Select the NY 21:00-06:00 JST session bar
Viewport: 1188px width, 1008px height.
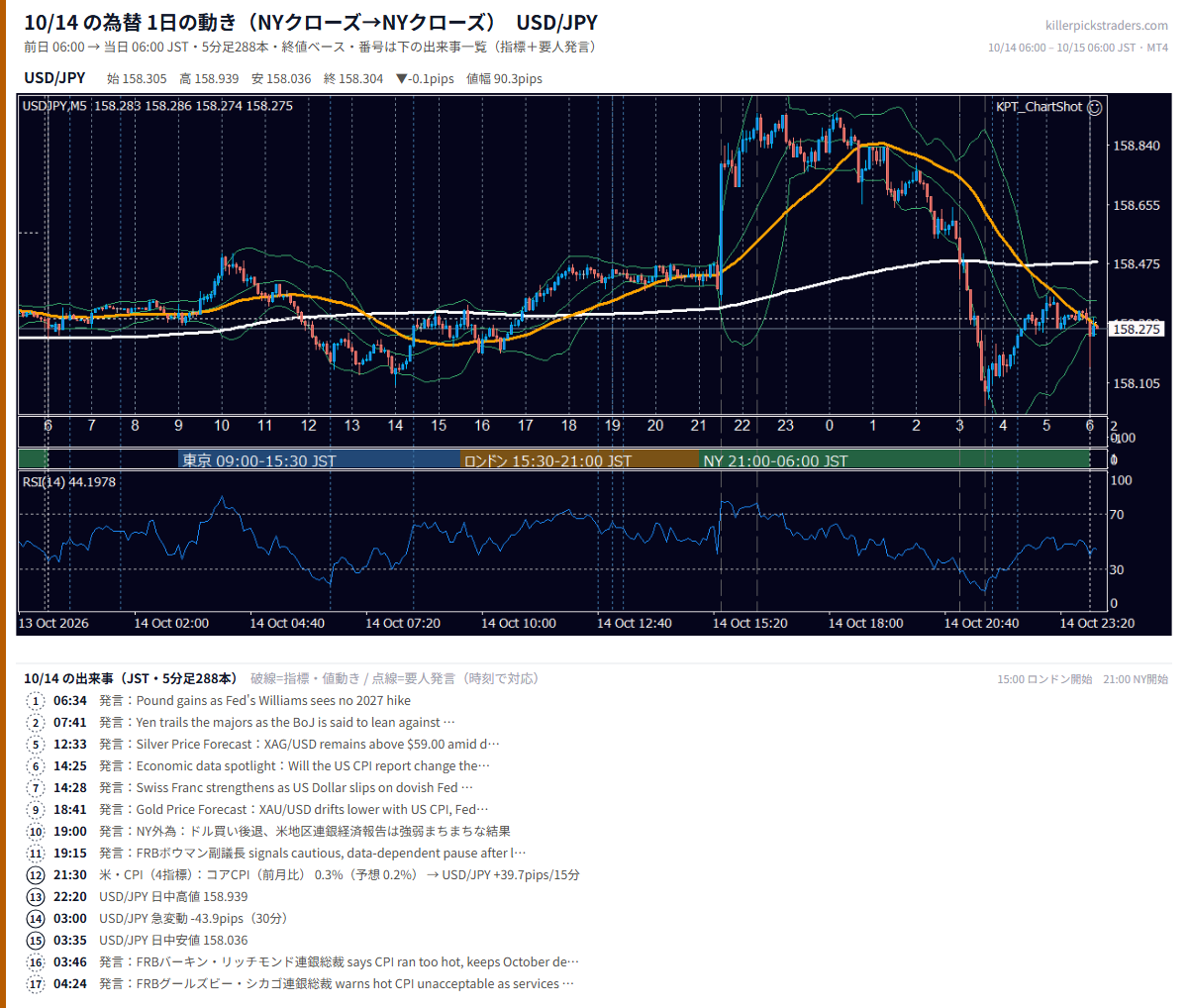[x=895, y=459]
